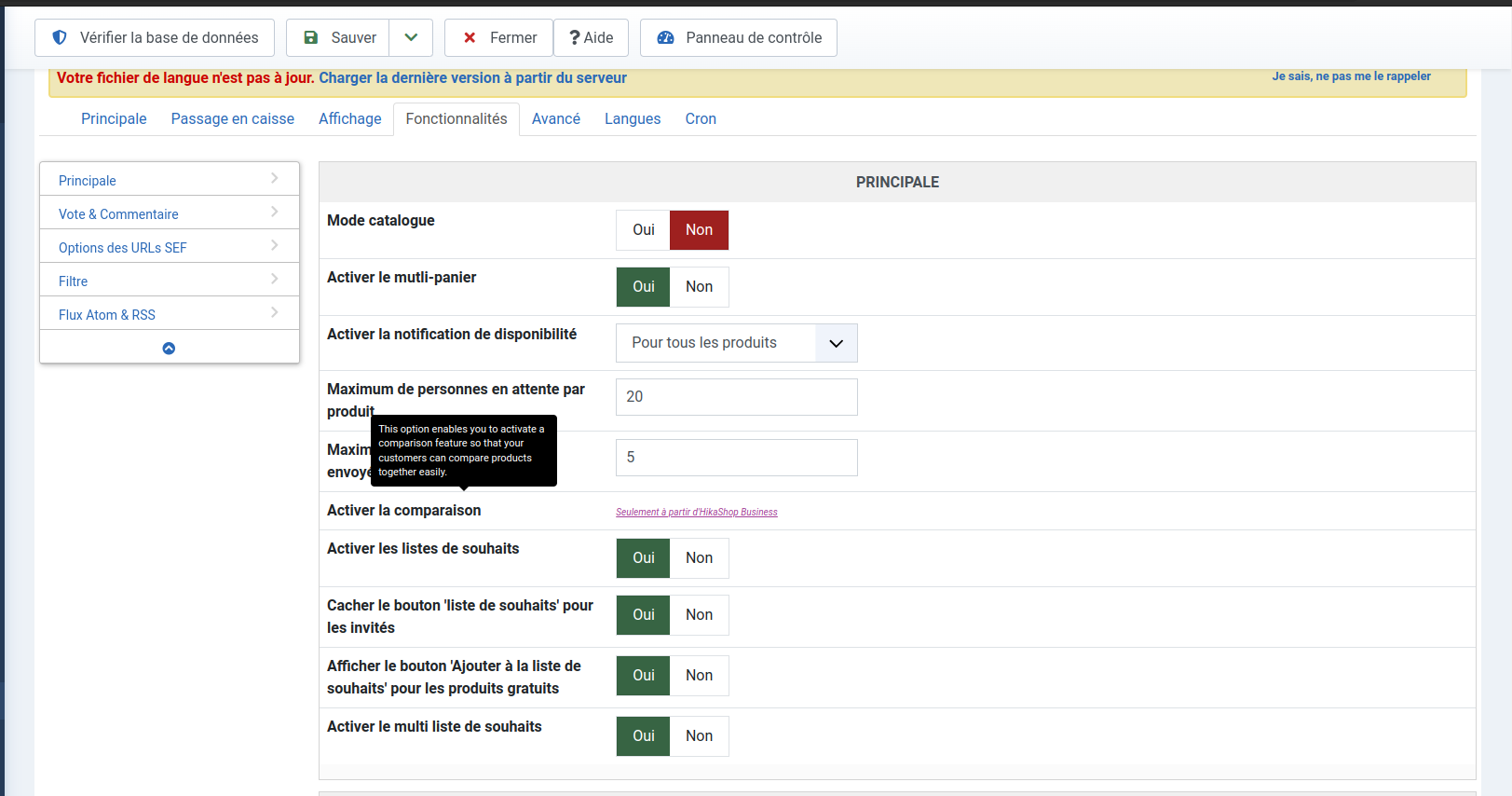Click the red X close icon

470,37
